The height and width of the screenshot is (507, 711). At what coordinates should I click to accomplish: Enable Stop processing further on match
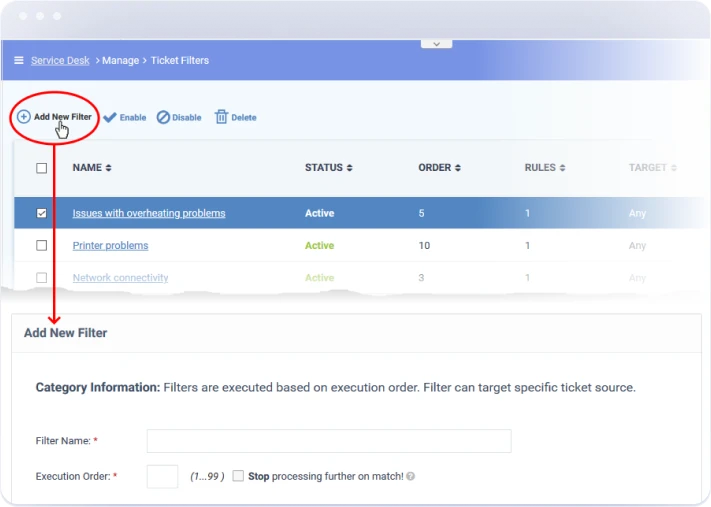click(238, 477)
